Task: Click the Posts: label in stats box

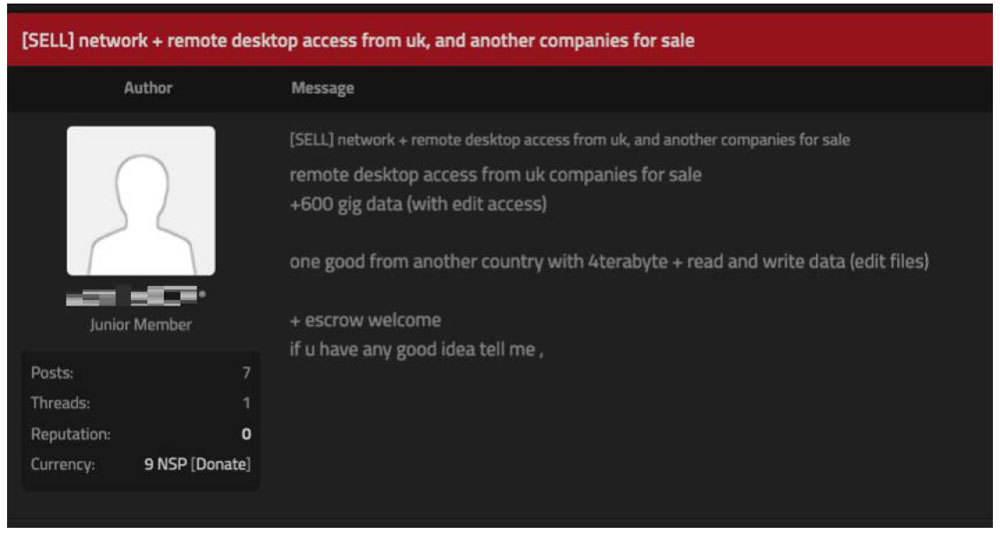Action: (x=52, y=373)
